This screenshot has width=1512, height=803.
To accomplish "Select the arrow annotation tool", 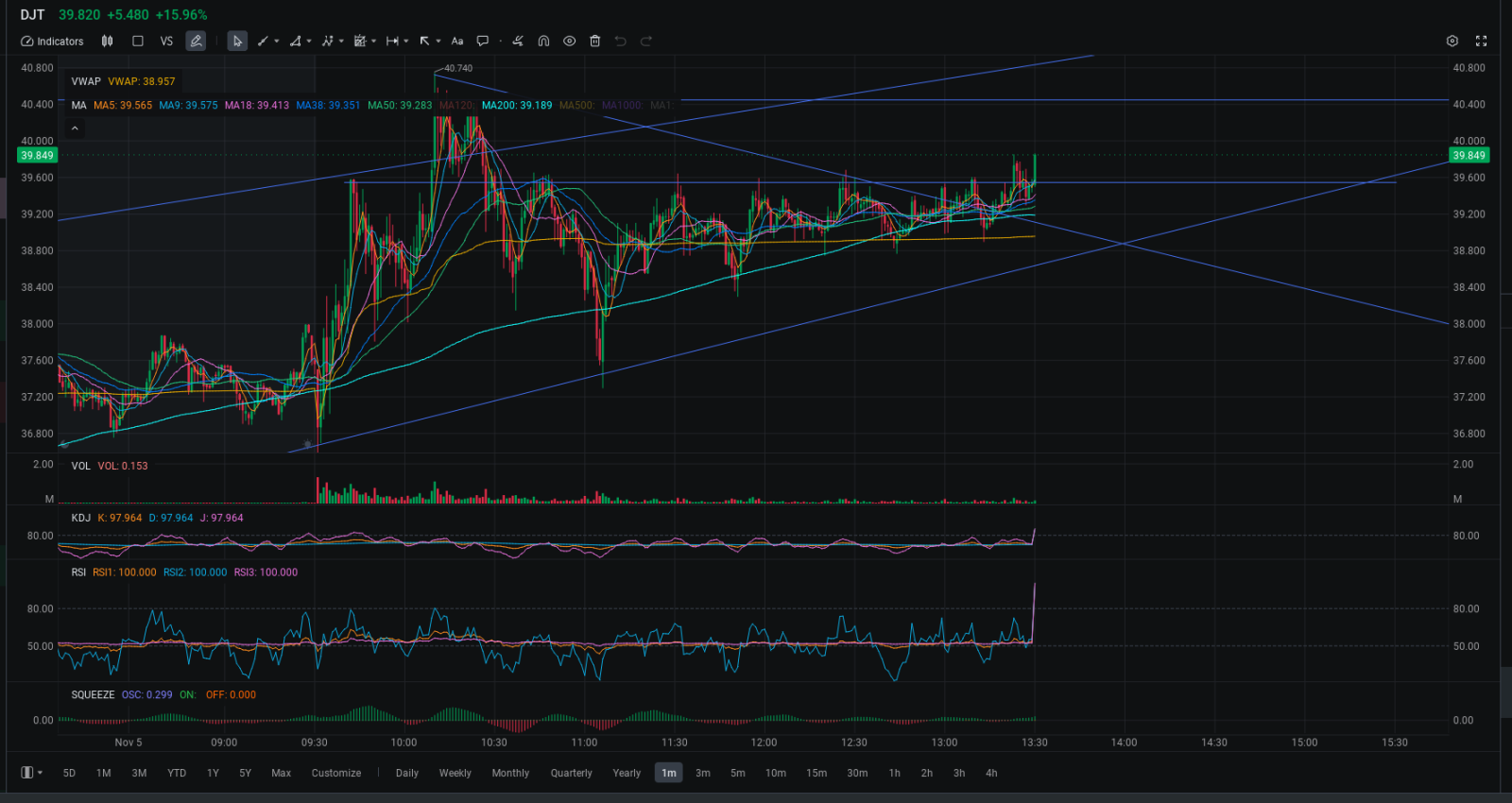I will click(424, 42).
